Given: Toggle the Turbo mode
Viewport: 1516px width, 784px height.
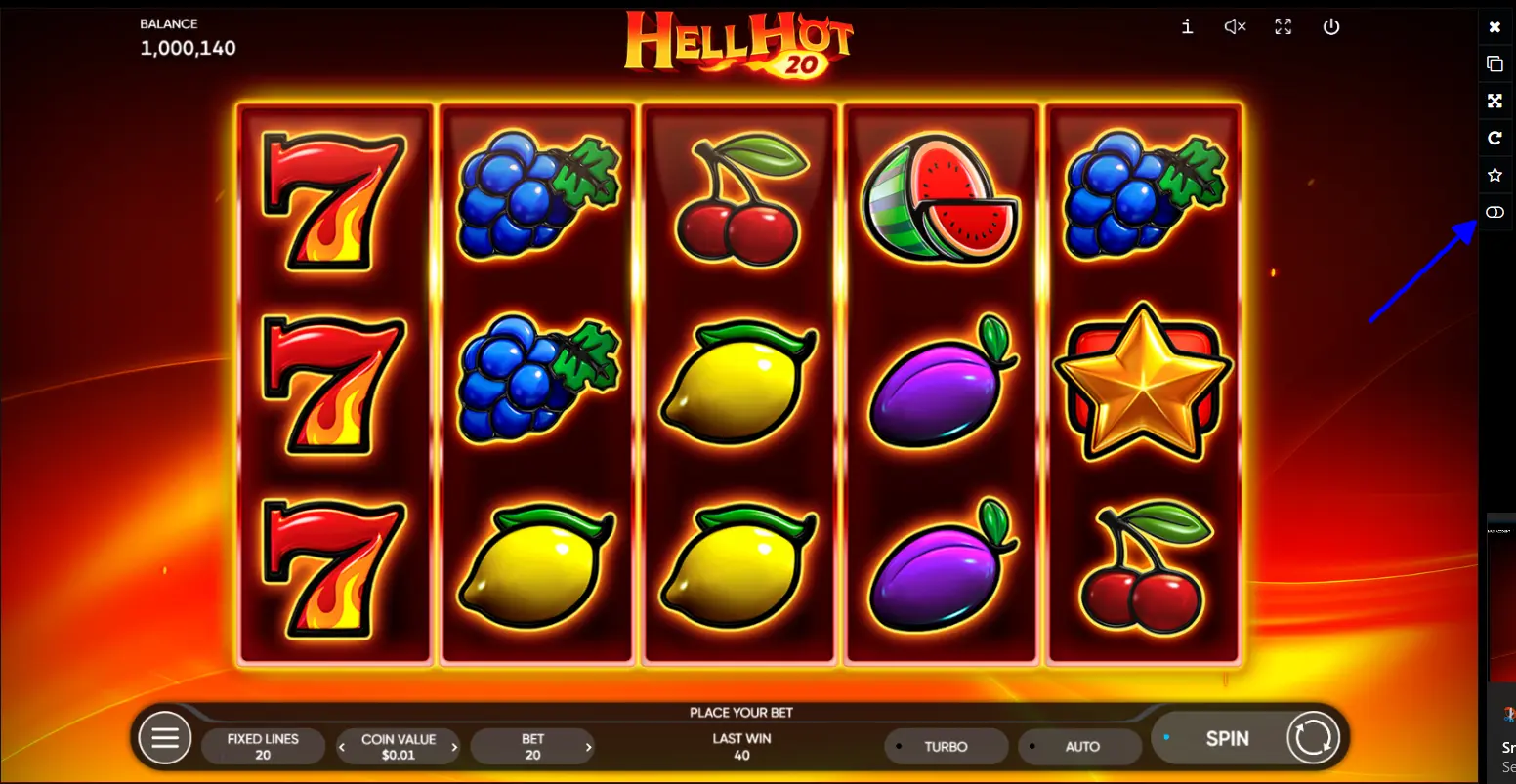Looking at the screenshot, I should 946,747.
